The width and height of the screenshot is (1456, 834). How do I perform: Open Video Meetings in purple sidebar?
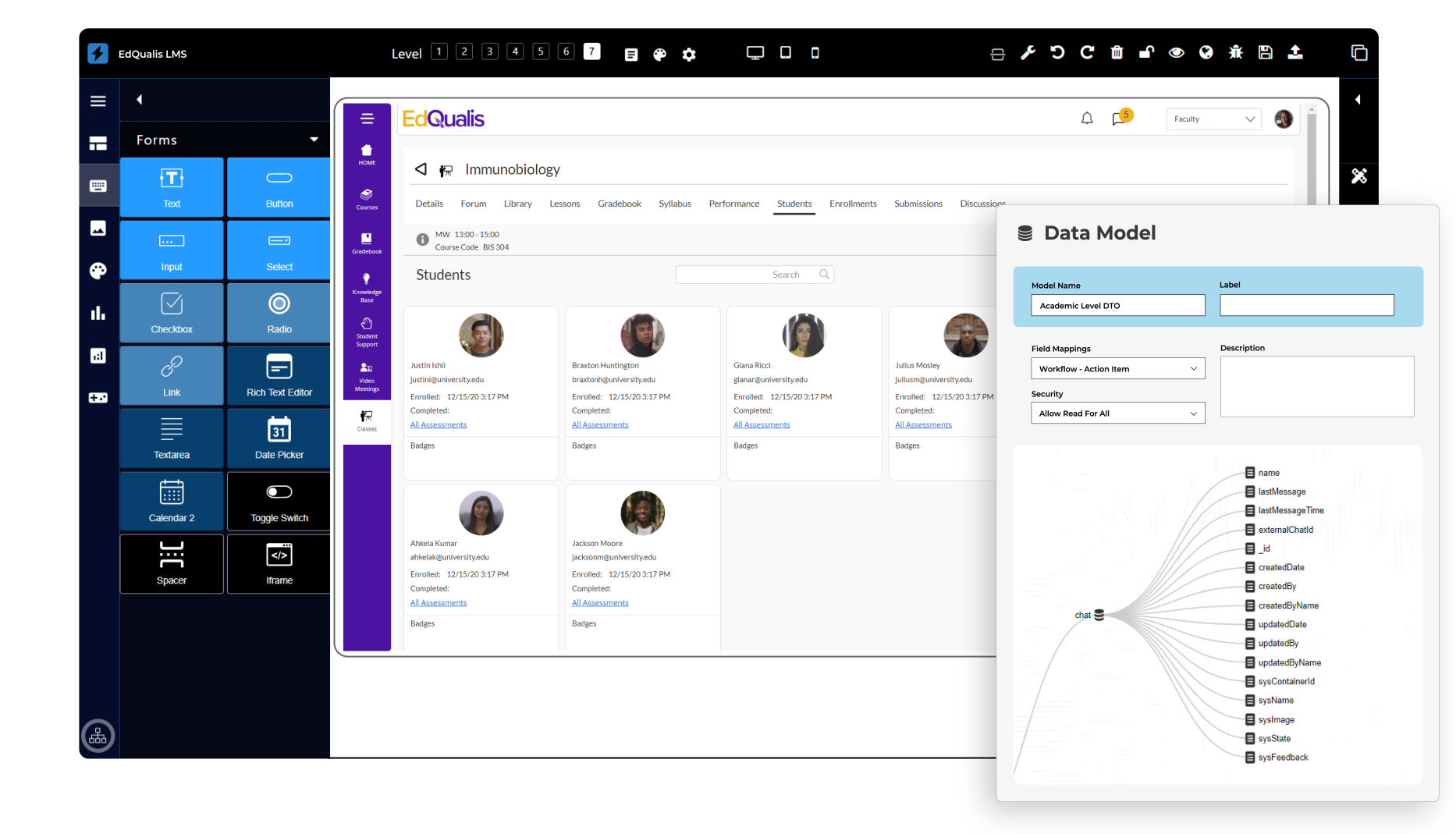367,376
